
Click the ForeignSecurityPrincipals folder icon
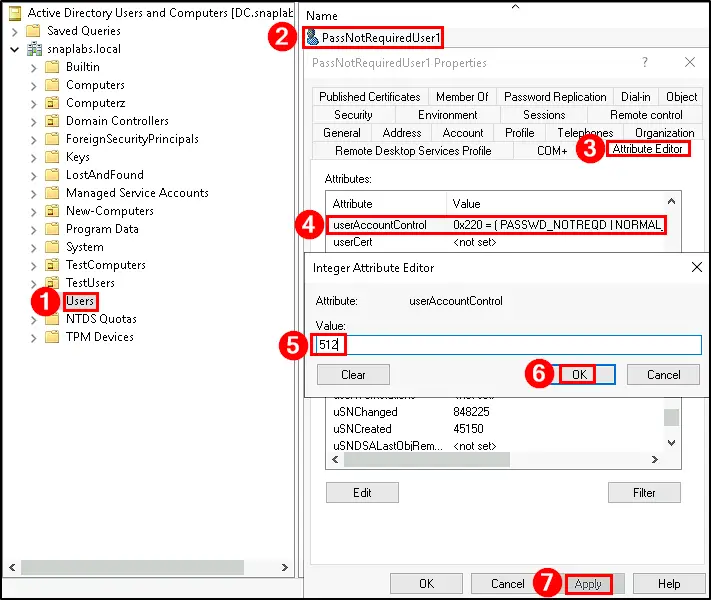click(52, 139)
